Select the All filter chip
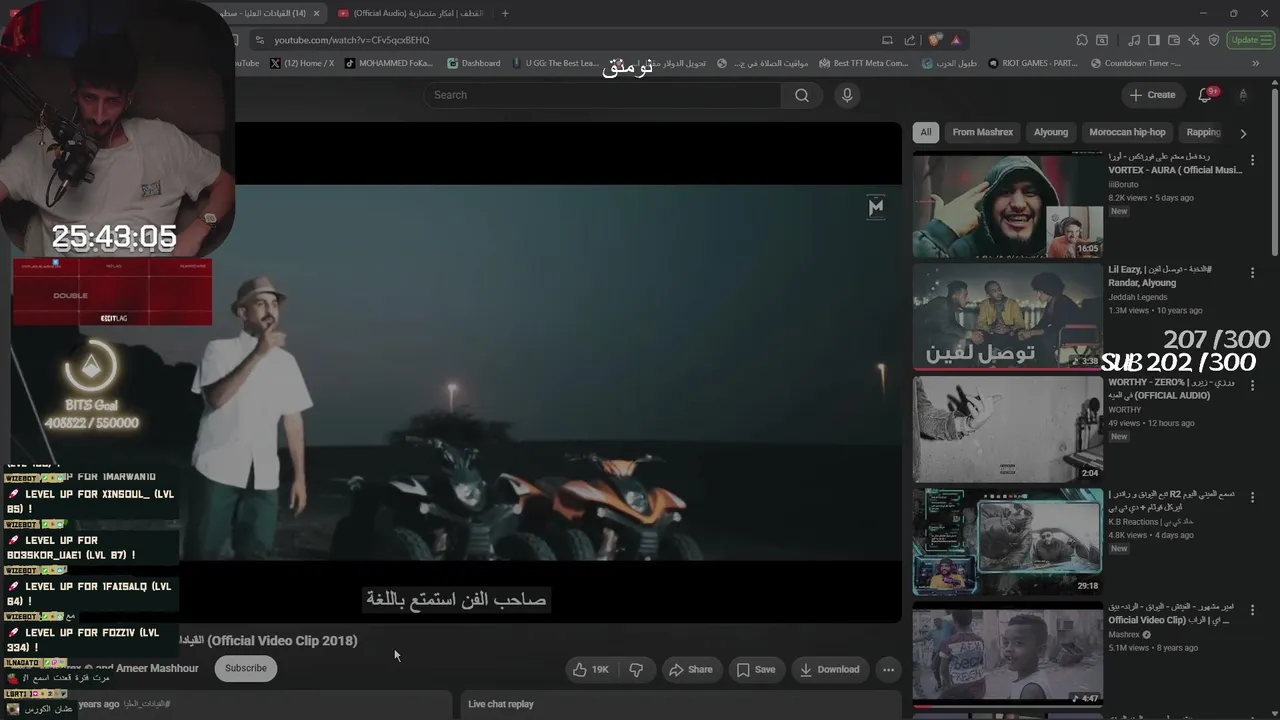This screenshot has width=1280, height=720. (926, 132)
